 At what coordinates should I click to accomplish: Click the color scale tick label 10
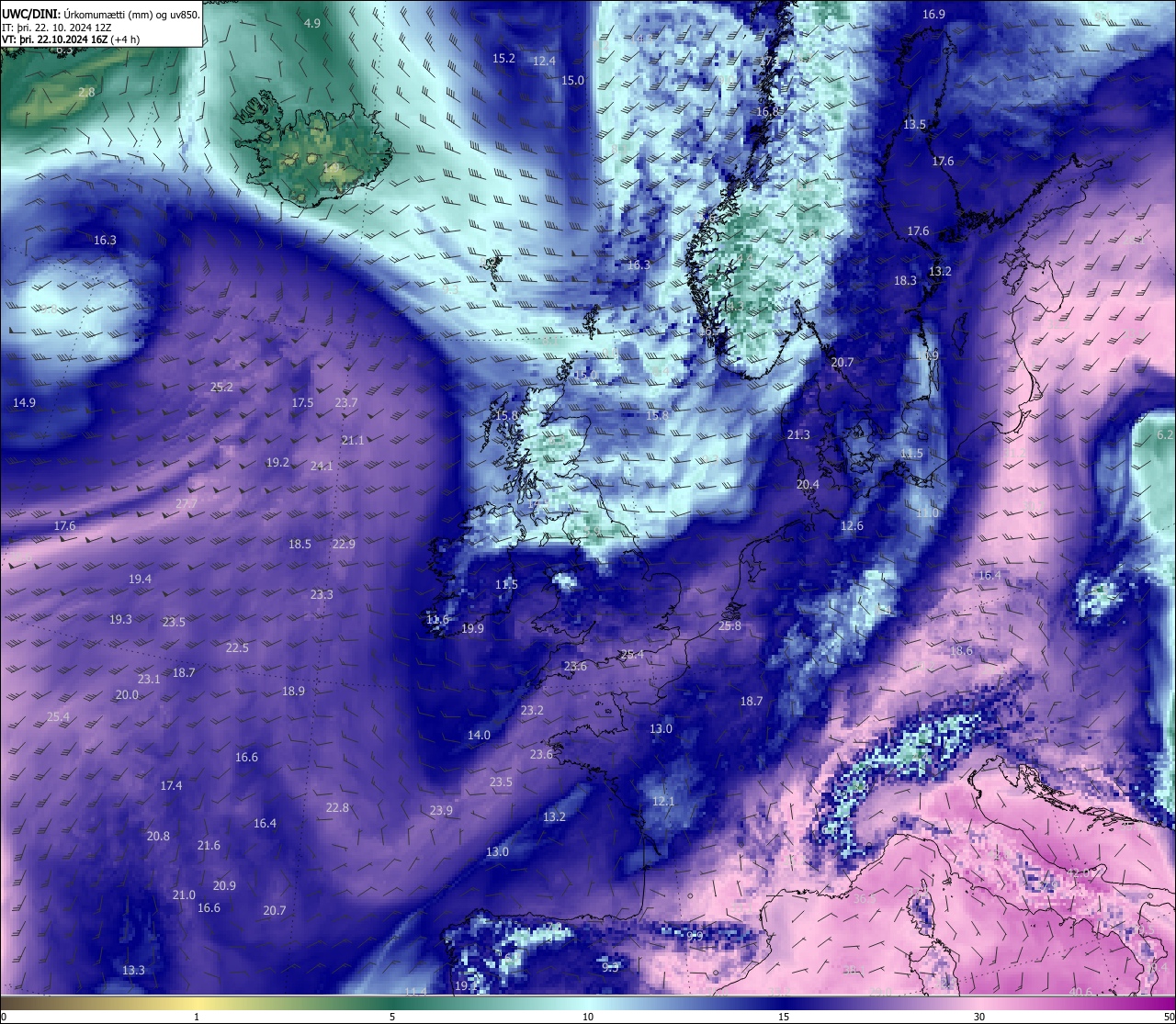tap(588, 1017)
